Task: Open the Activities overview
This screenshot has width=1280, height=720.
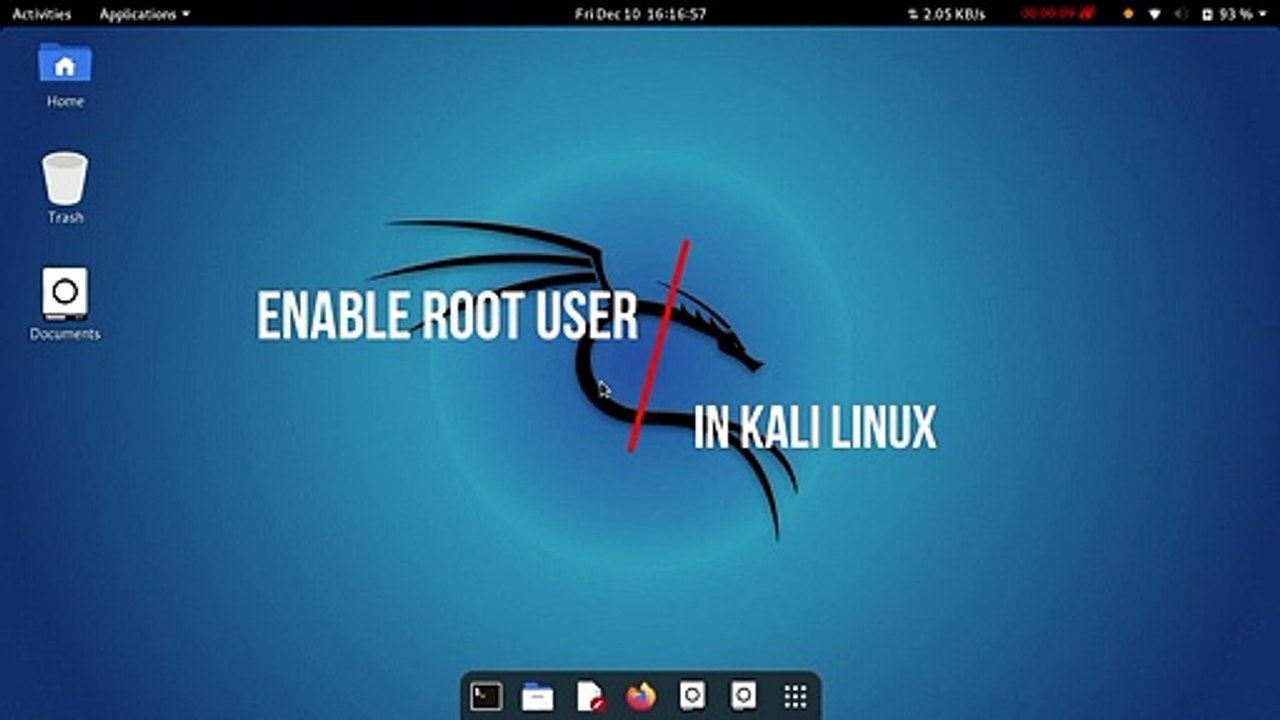Action: 41,14
